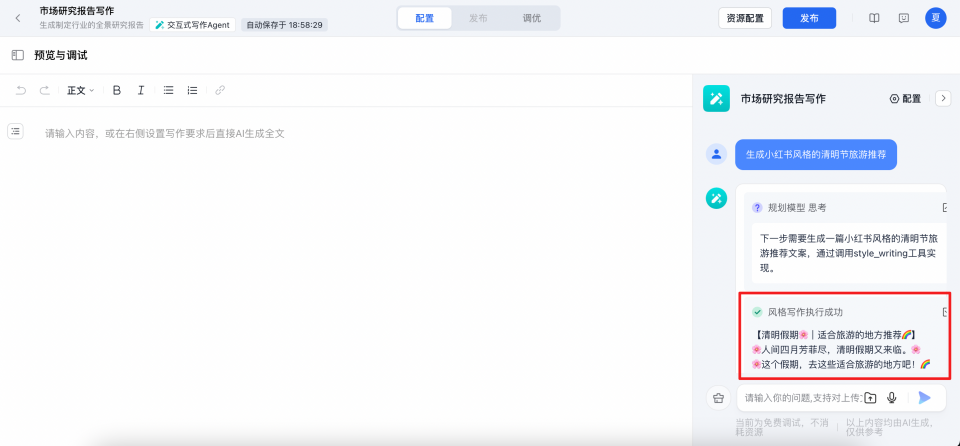Click the 当前为免费调试 notice
The image size is (960, 446).
(781, 427)
